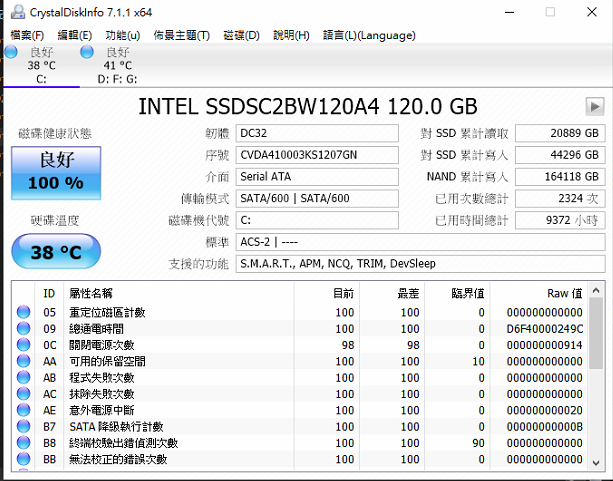Click the 44296 GB total writes value
This screenshot has height=481, width=613.
point(560,155)
